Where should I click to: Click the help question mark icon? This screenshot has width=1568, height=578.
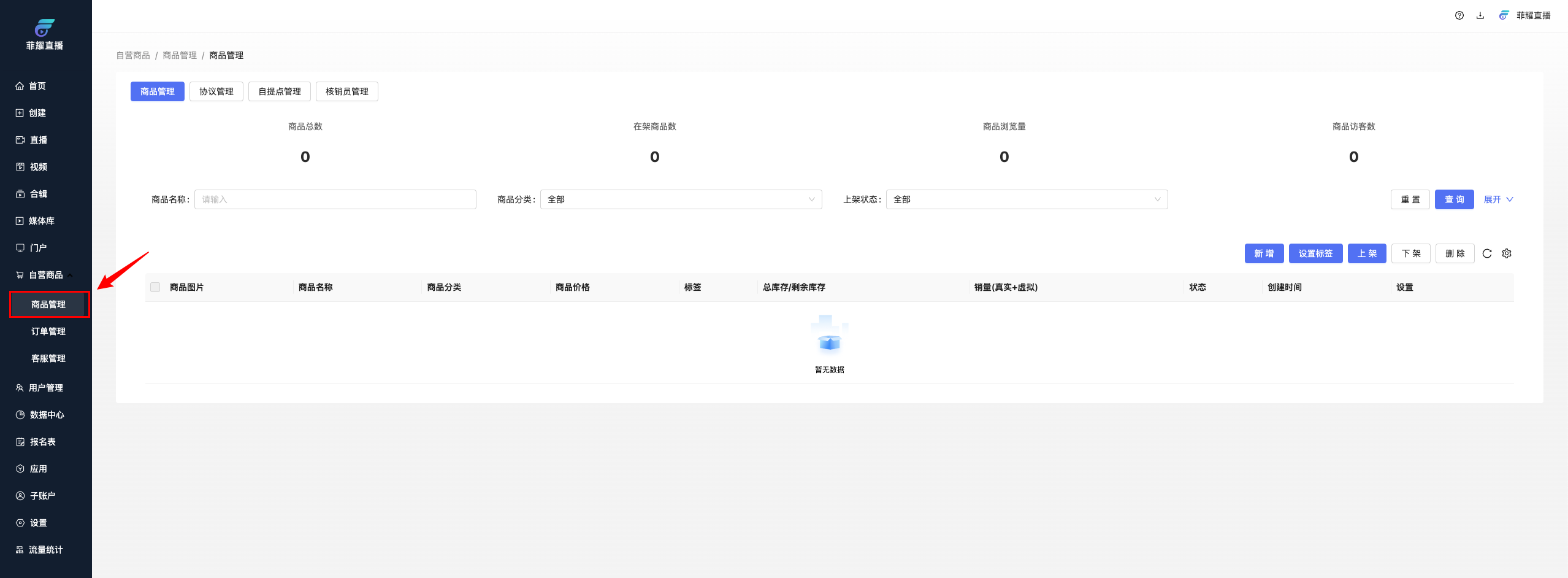point(1459,15)
